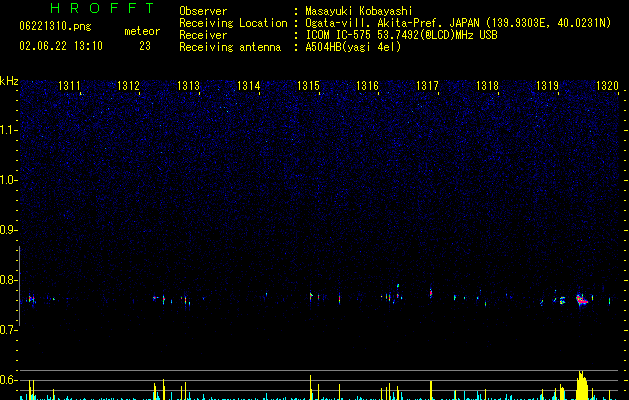Click the Receiver label

pyautogui.click(x=203, y=35)
